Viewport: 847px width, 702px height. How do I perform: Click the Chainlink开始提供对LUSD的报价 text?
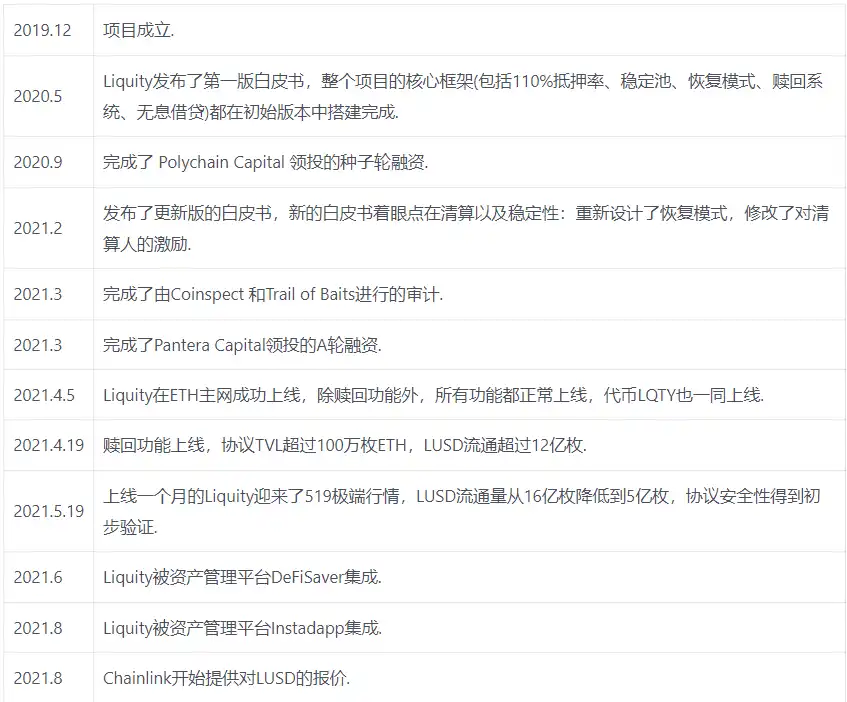pos(226,678)
